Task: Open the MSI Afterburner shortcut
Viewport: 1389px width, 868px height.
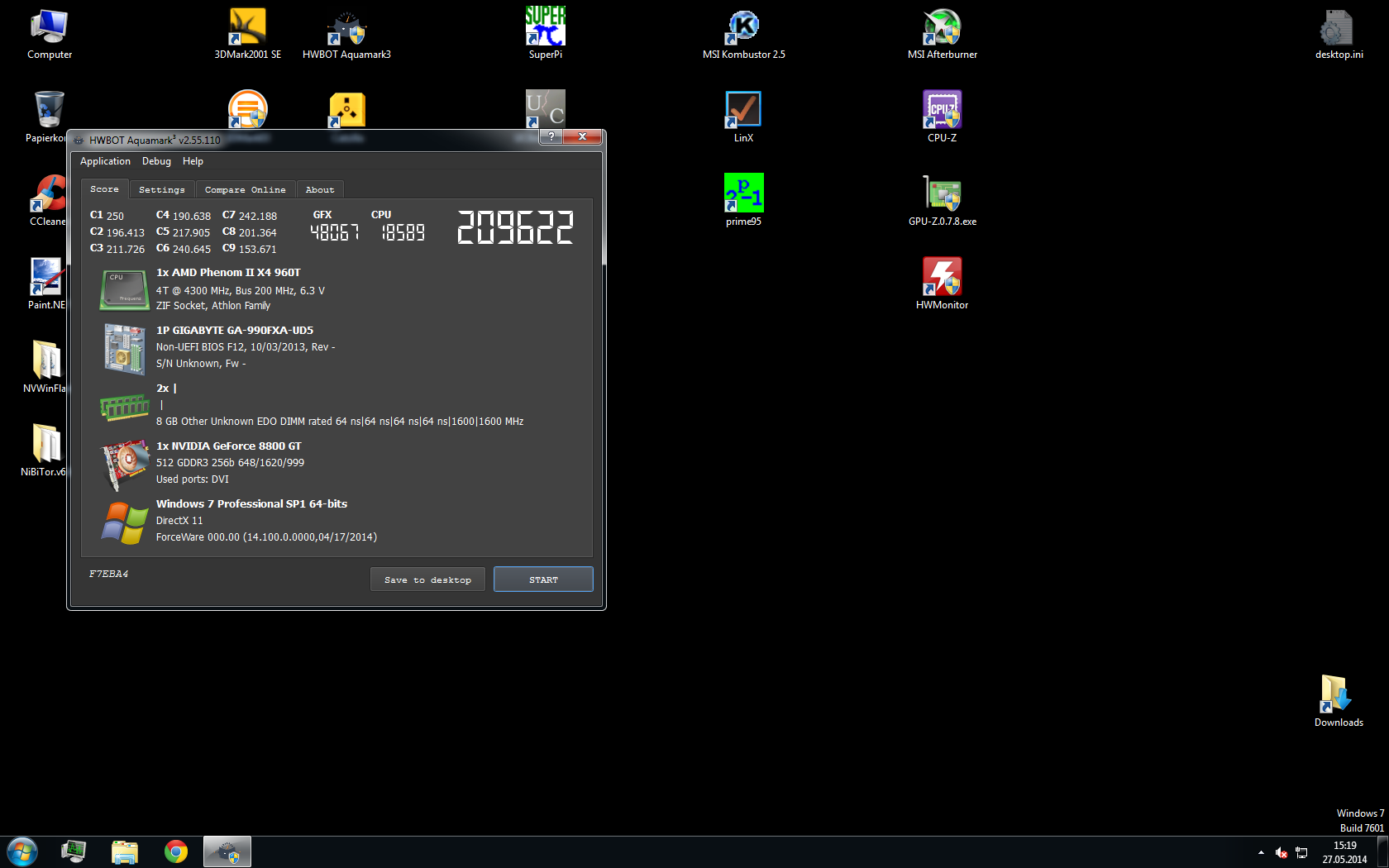Action: click(x=942, y=34)
